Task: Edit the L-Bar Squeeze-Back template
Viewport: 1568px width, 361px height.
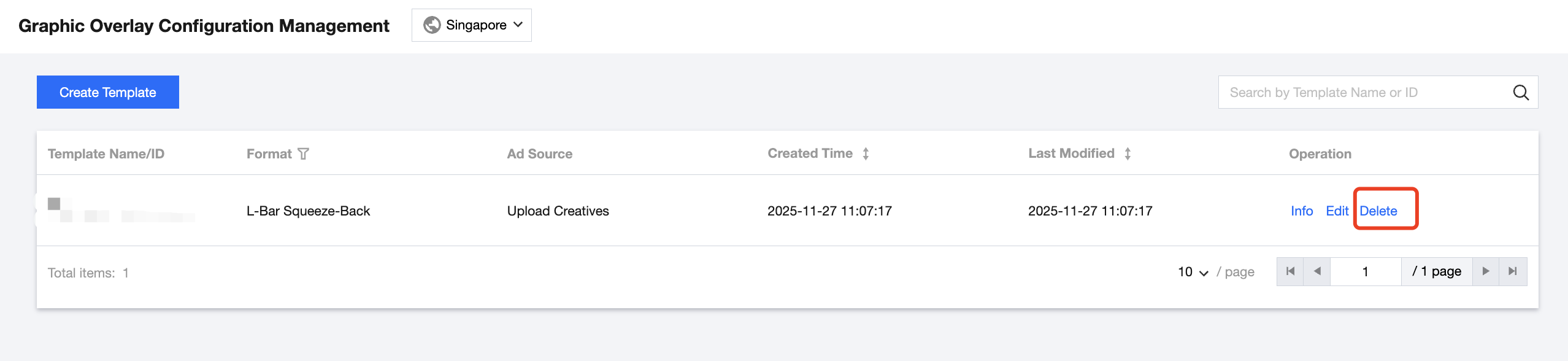Action: 1337,211
